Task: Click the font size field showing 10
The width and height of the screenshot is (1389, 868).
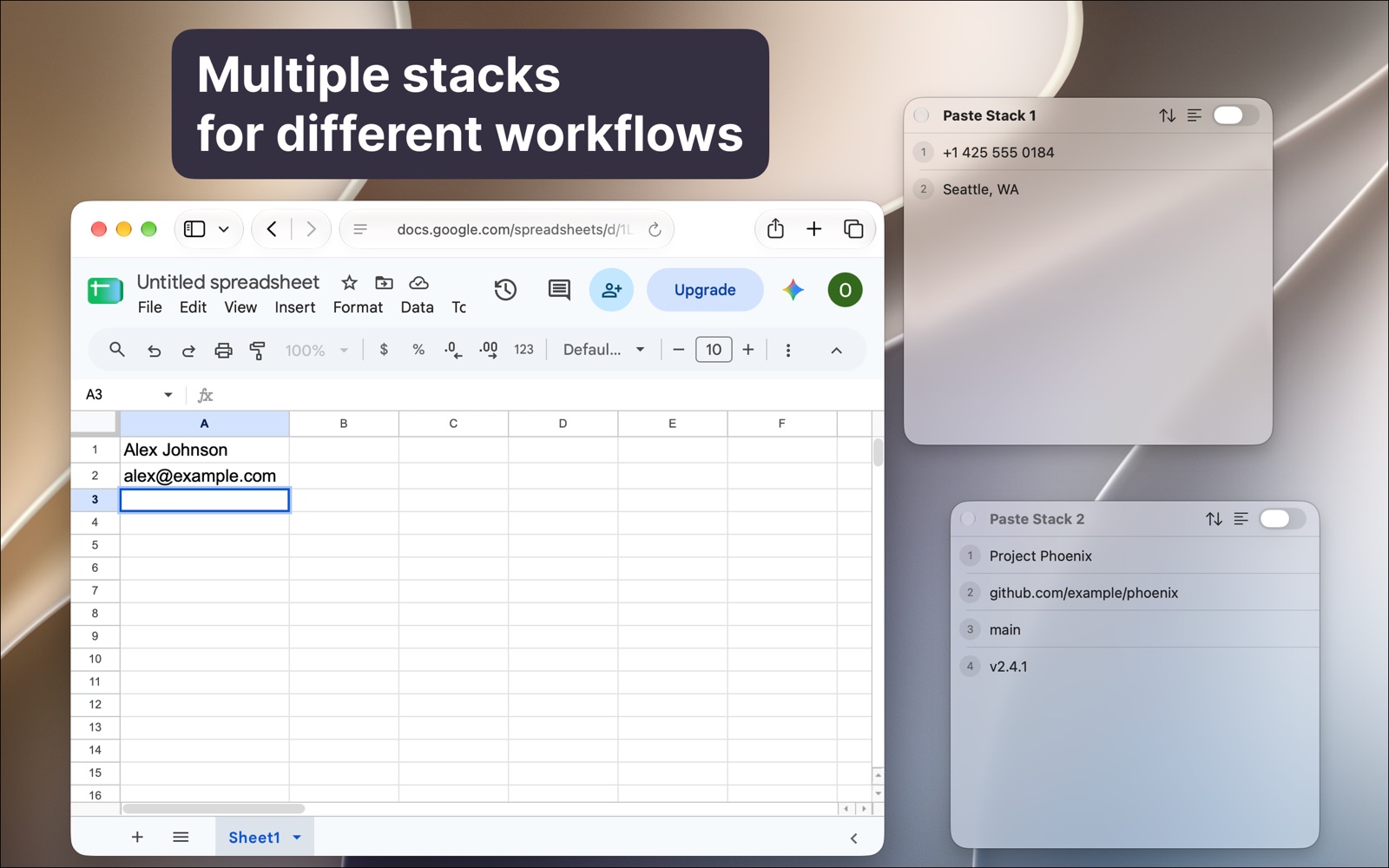Action: 714,350
